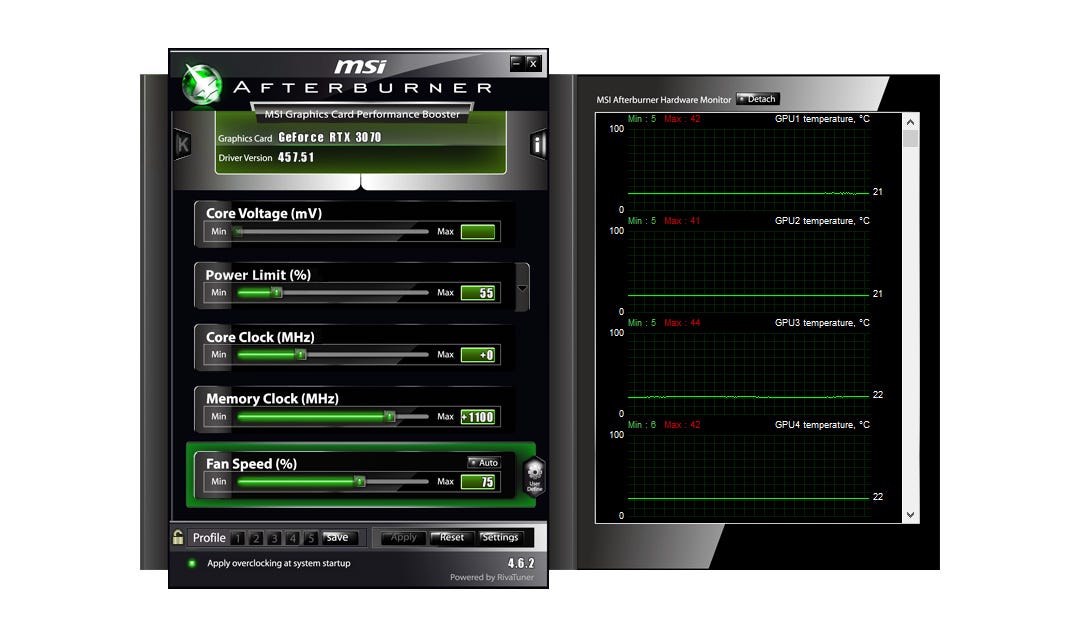
Task: Click the Core Clock slider handle
Action: 301,355
